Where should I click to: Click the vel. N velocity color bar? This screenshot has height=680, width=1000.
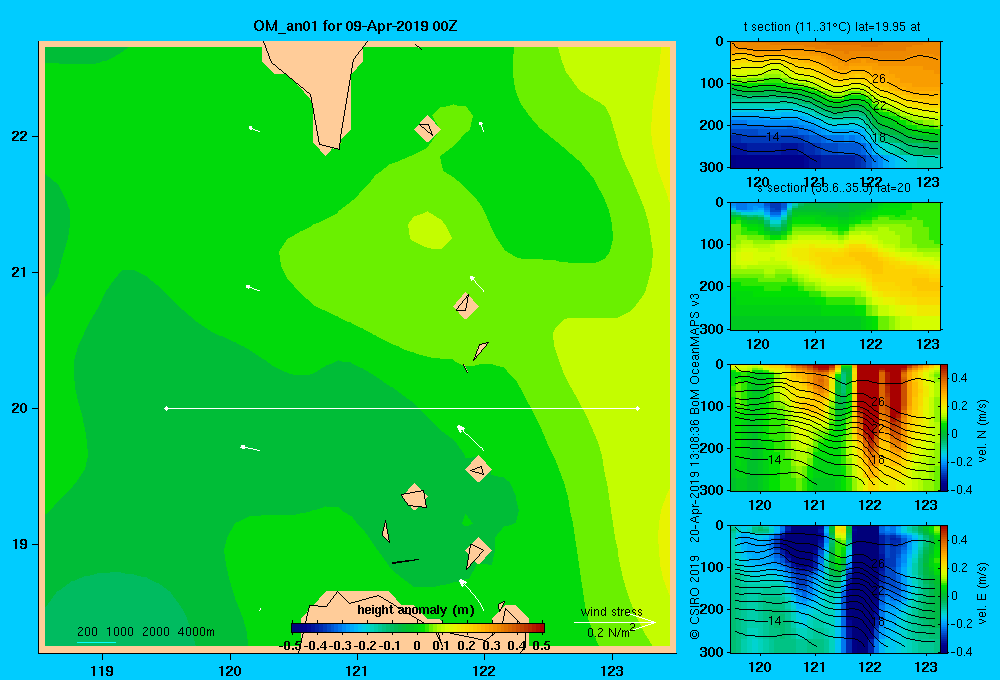(945, 427)
